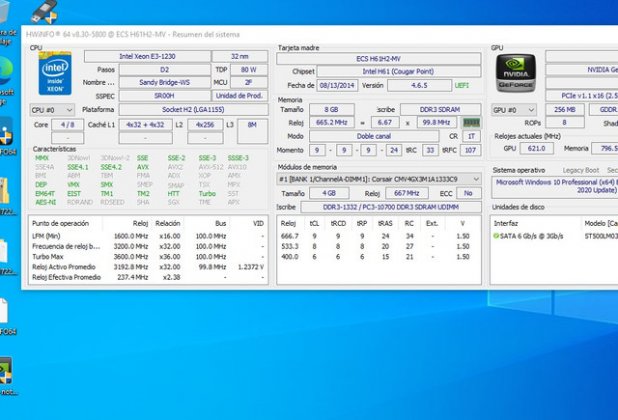
Task: Click the AVX feature flag
Action: coord(143,167)
